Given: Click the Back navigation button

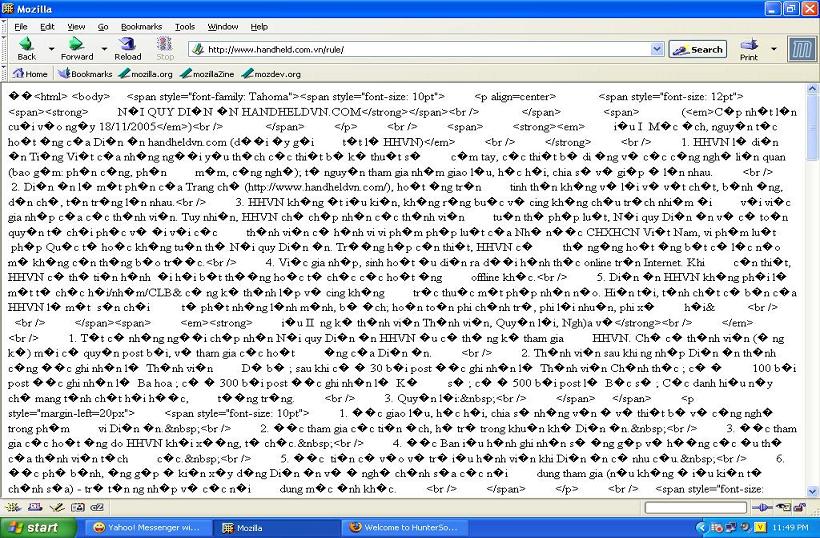Looking at the screenshot, I should 25,49.
